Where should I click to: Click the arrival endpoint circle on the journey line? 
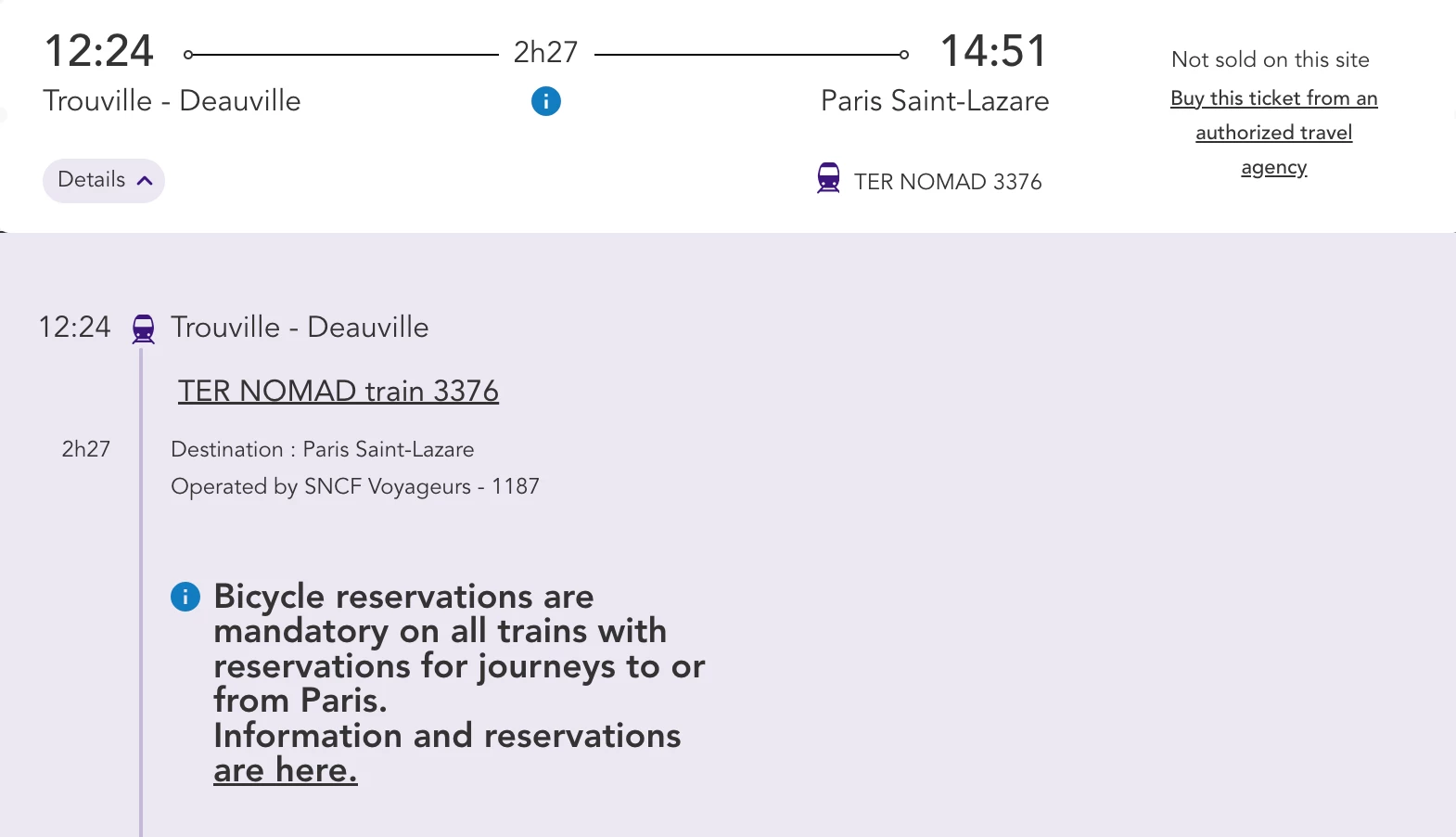pyautogui.click(x=904, y=55)
